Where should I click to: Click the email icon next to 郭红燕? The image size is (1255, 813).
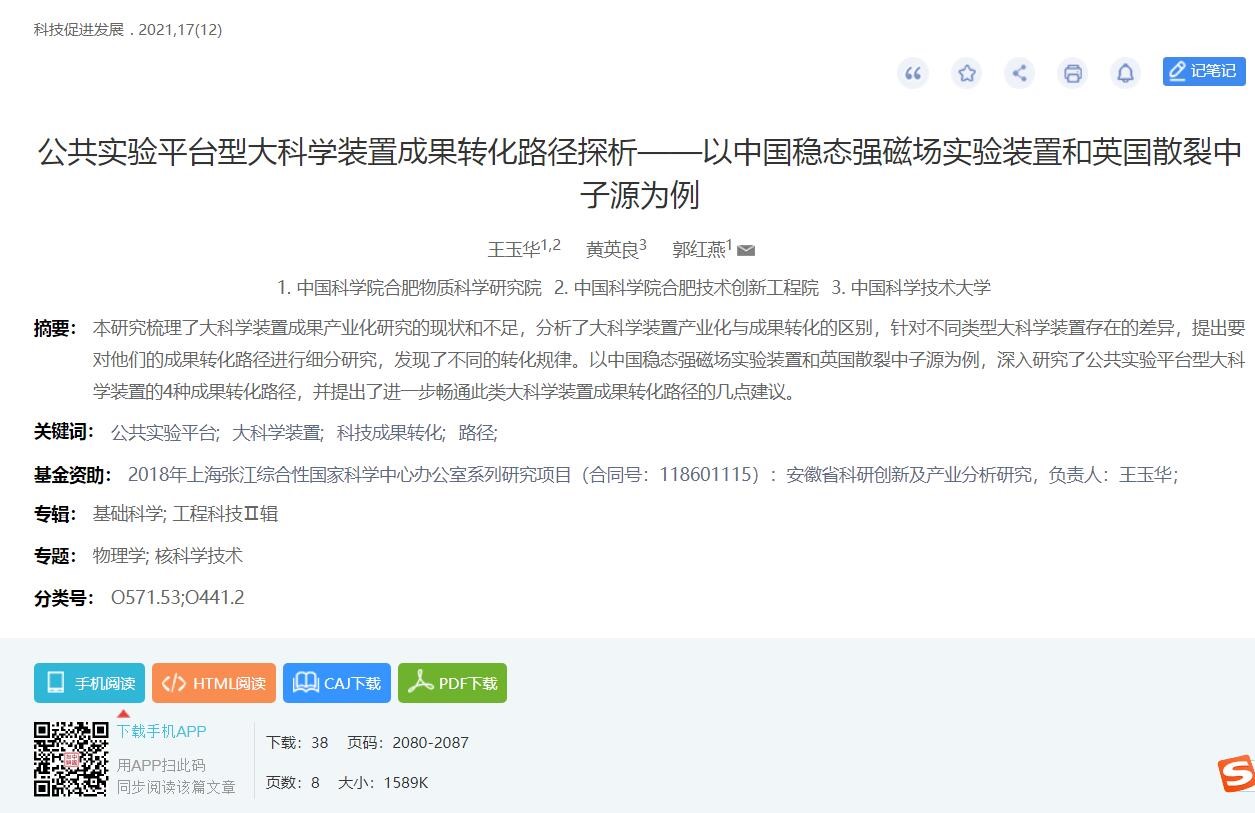tap(746, 250)
